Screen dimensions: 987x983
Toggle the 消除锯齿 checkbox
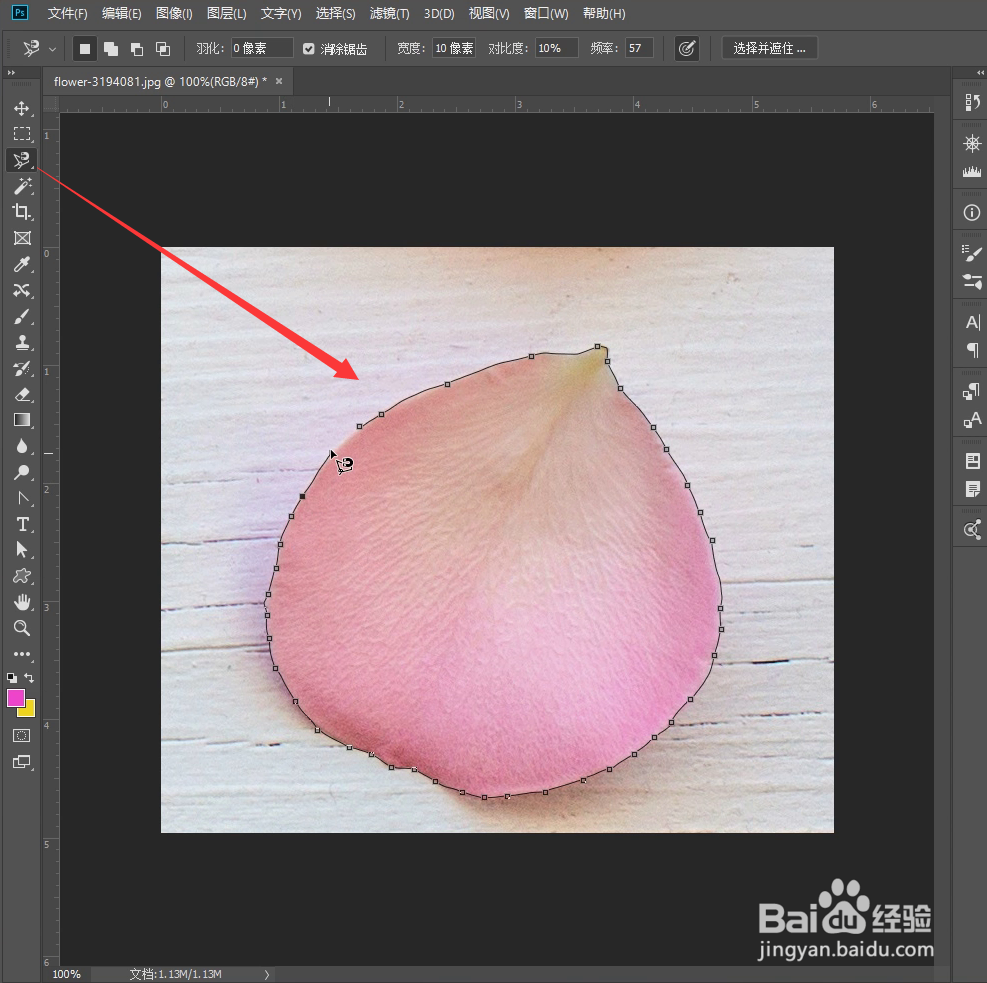click(x=308, y=47)
